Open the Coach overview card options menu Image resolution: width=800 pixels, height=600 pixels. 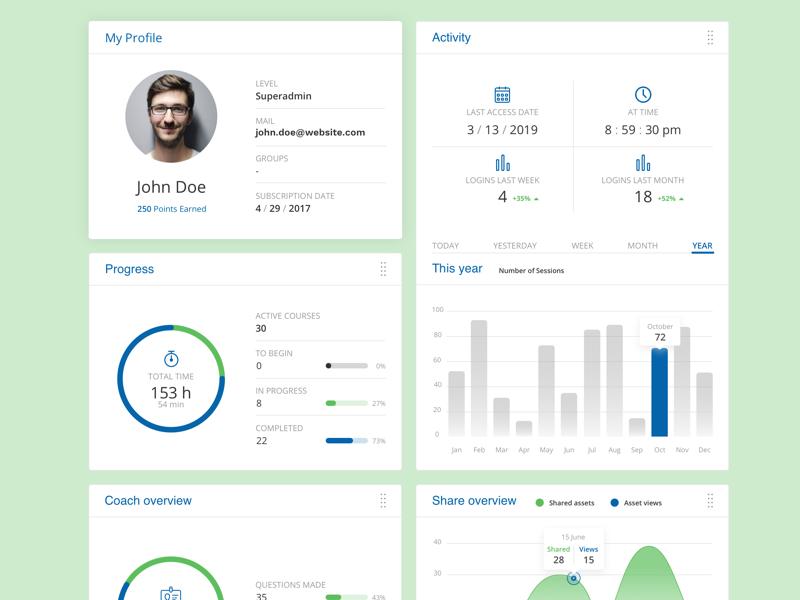coord(383,501)
